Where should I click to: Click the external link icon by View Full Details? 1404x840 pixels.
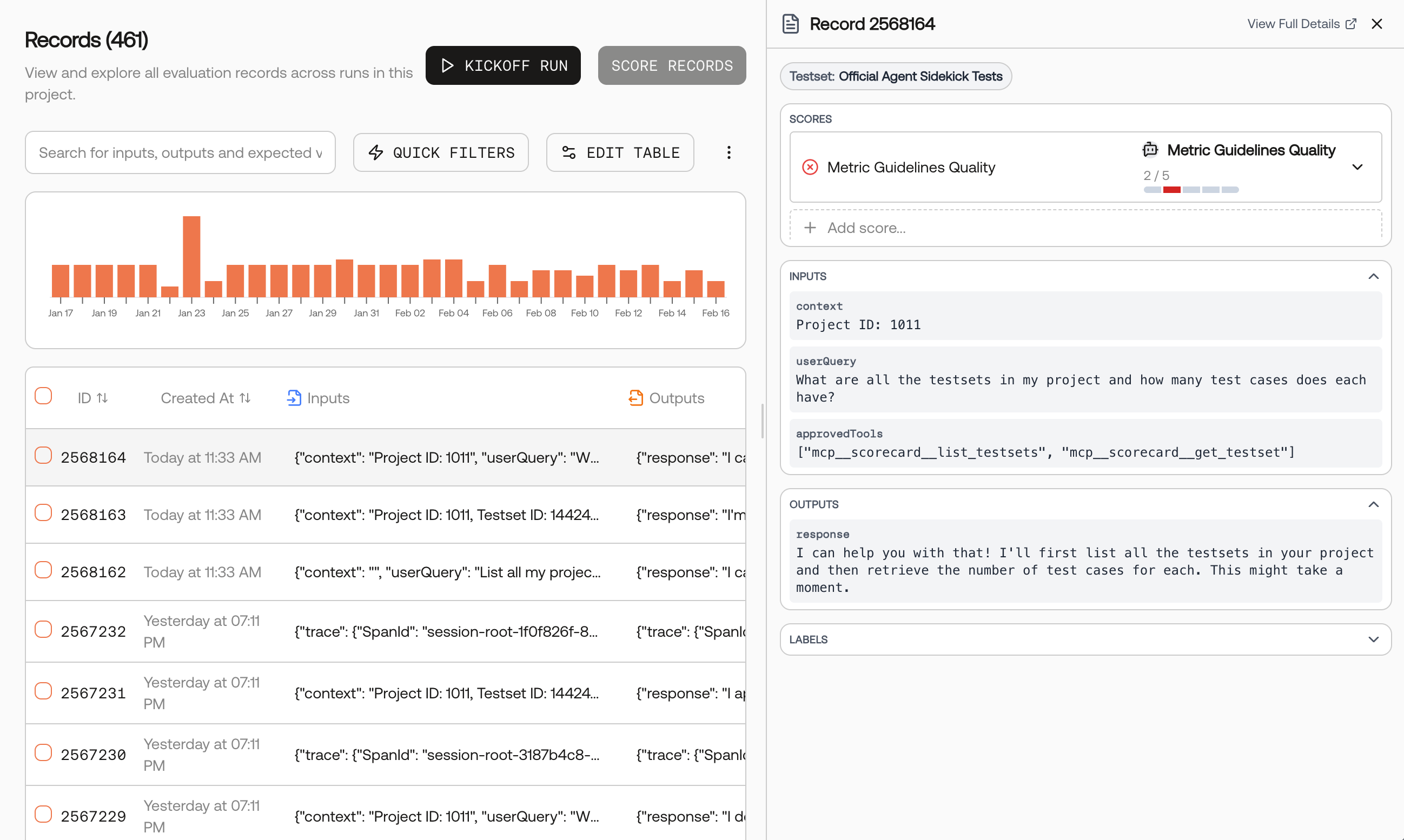[1351, 24]
